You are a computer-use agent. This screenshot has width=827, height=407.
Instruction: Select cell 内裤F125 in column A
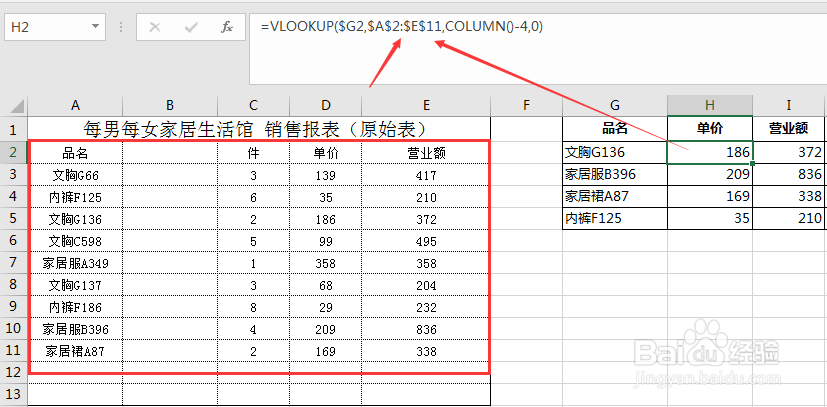[75, 197]
